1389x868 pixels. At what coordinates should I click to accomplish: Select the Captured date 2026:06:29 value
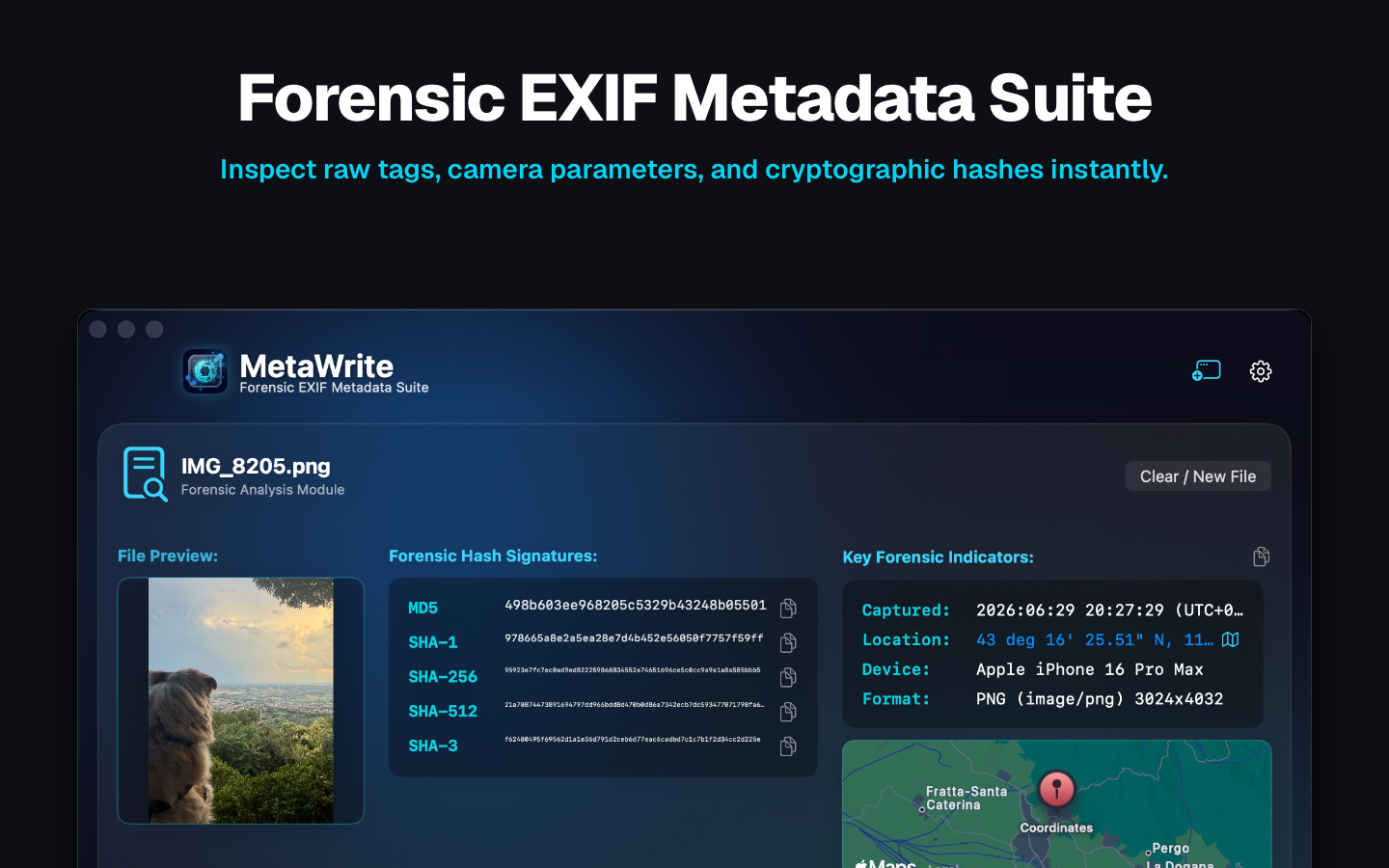pyautogui.click(x=1109, y=610)
